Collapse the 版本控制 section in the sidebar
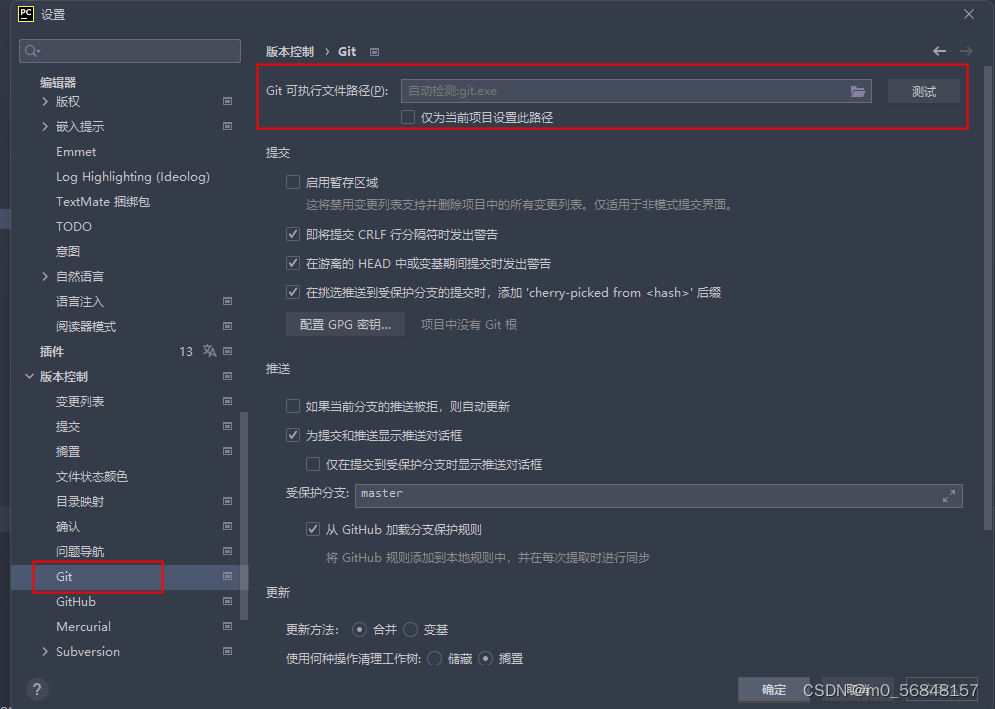995x709 pixels. coord(30,376)
